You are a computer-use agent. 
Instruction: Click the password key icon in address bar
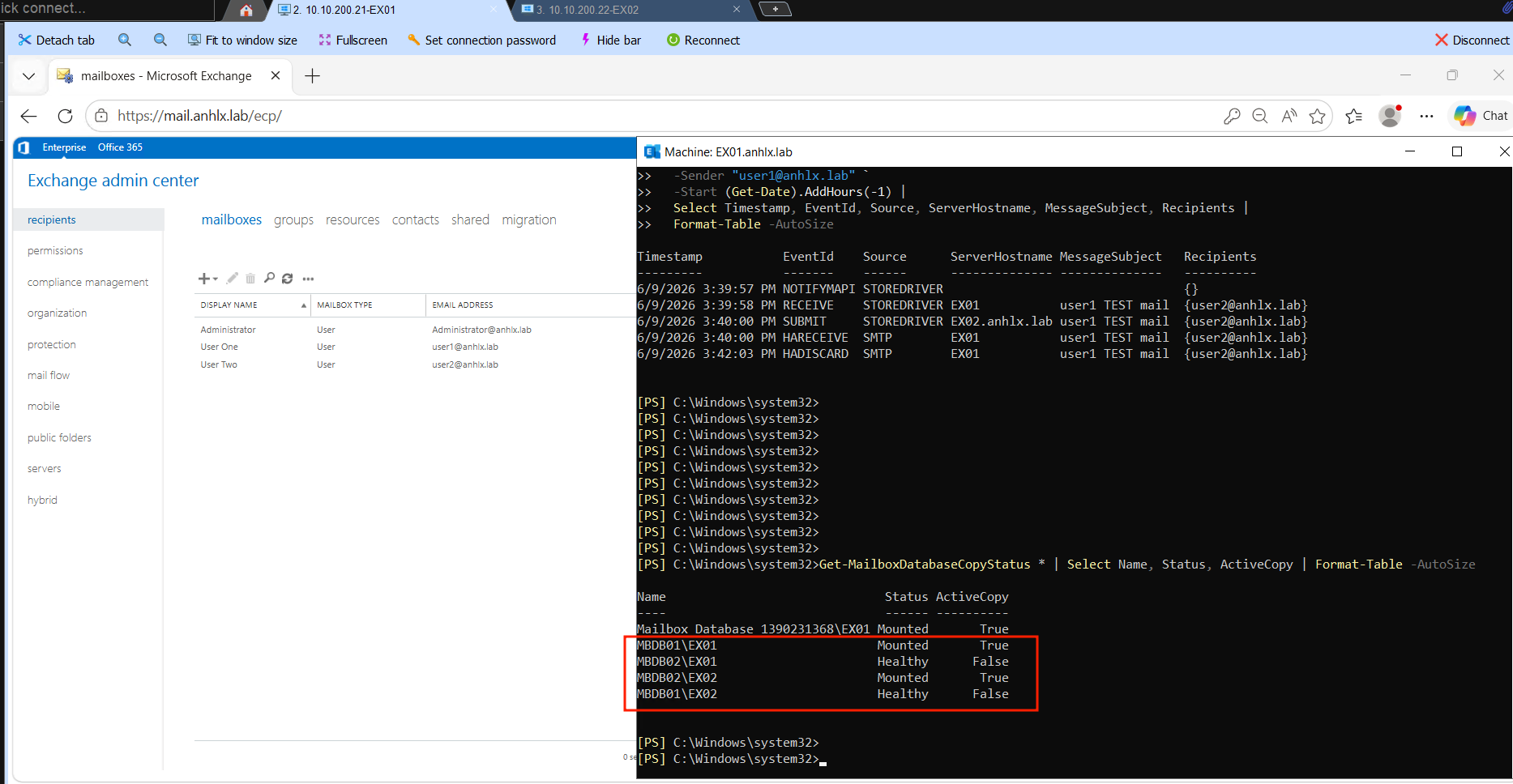coord(1232,116)
